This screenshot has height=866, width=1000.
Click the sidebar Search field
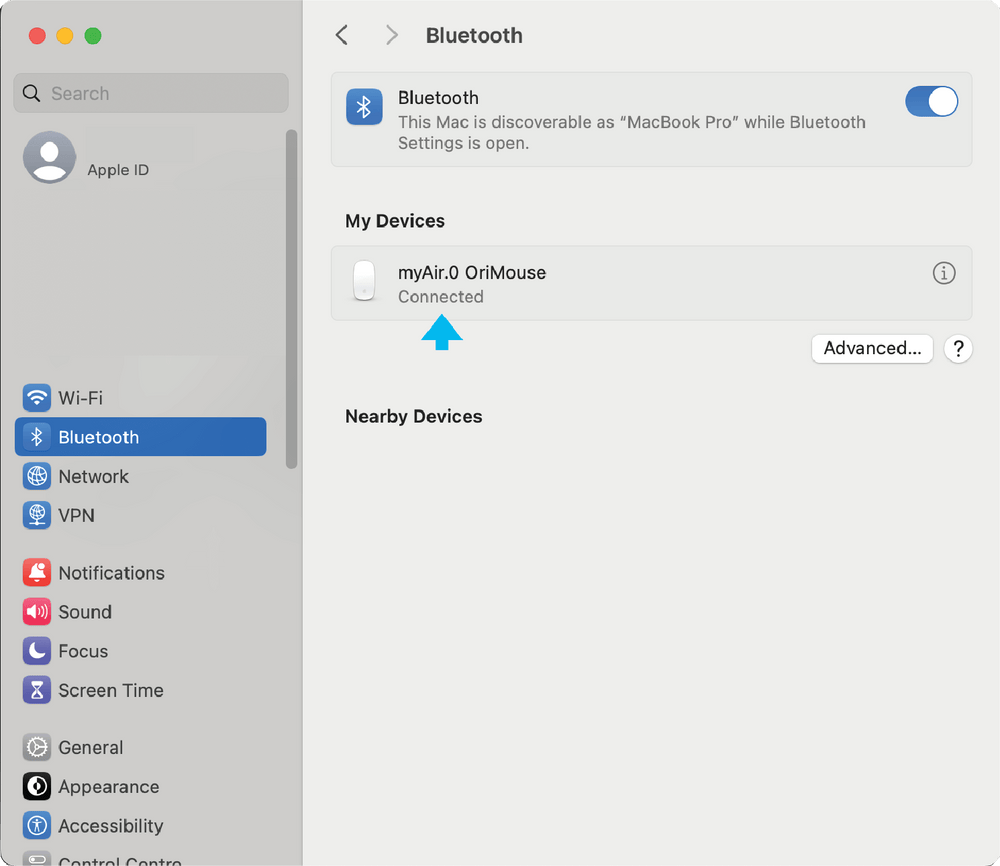pos(150,93)
